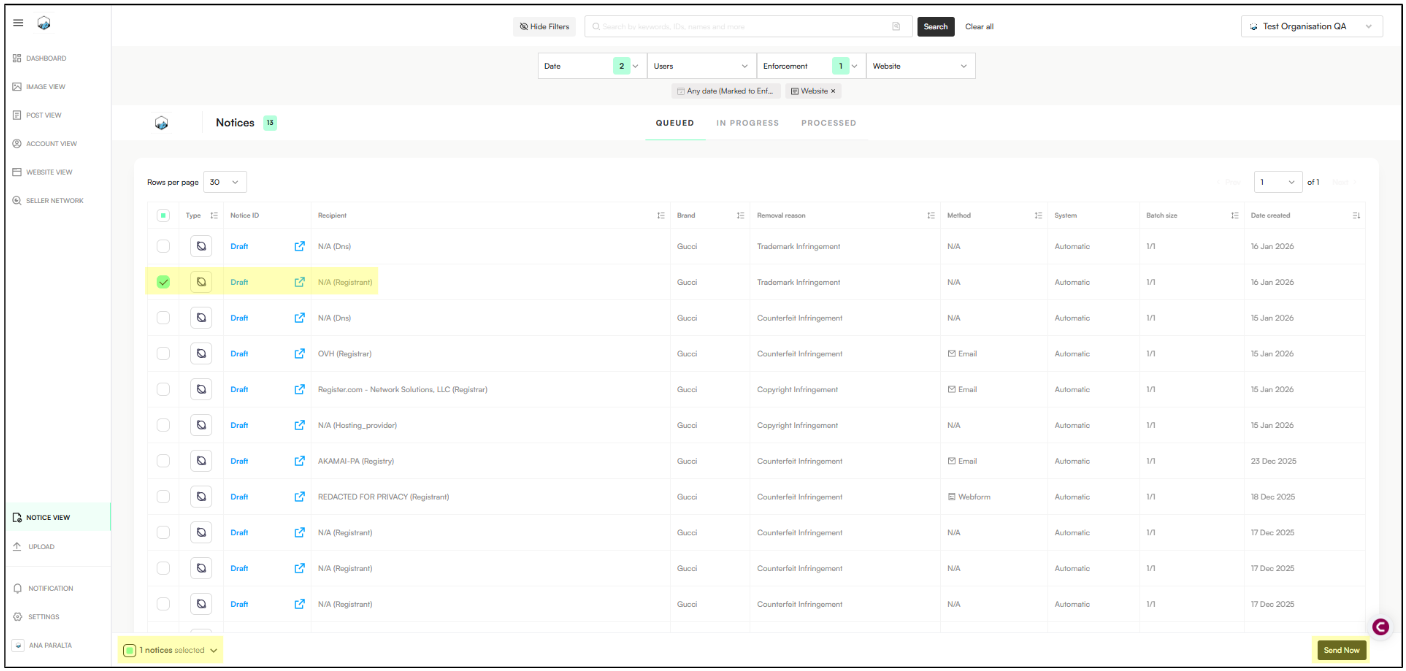Open external link for N/A (Hosting_provider) notice
Image resolution: width=1406 pixels, height=671 pixels.
click(x=299, y=425)
